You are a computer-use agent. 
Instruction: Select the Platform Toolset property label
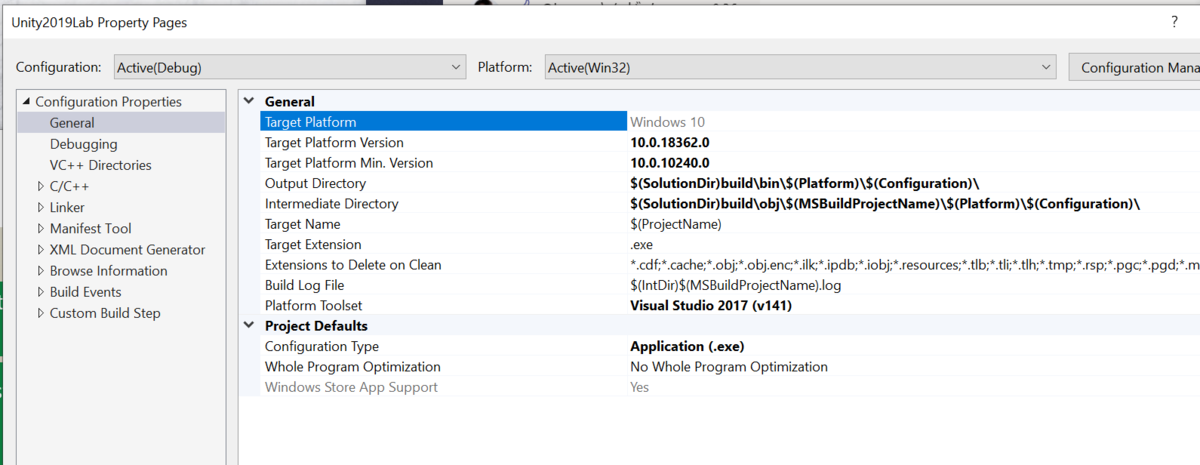coord(313,305)
